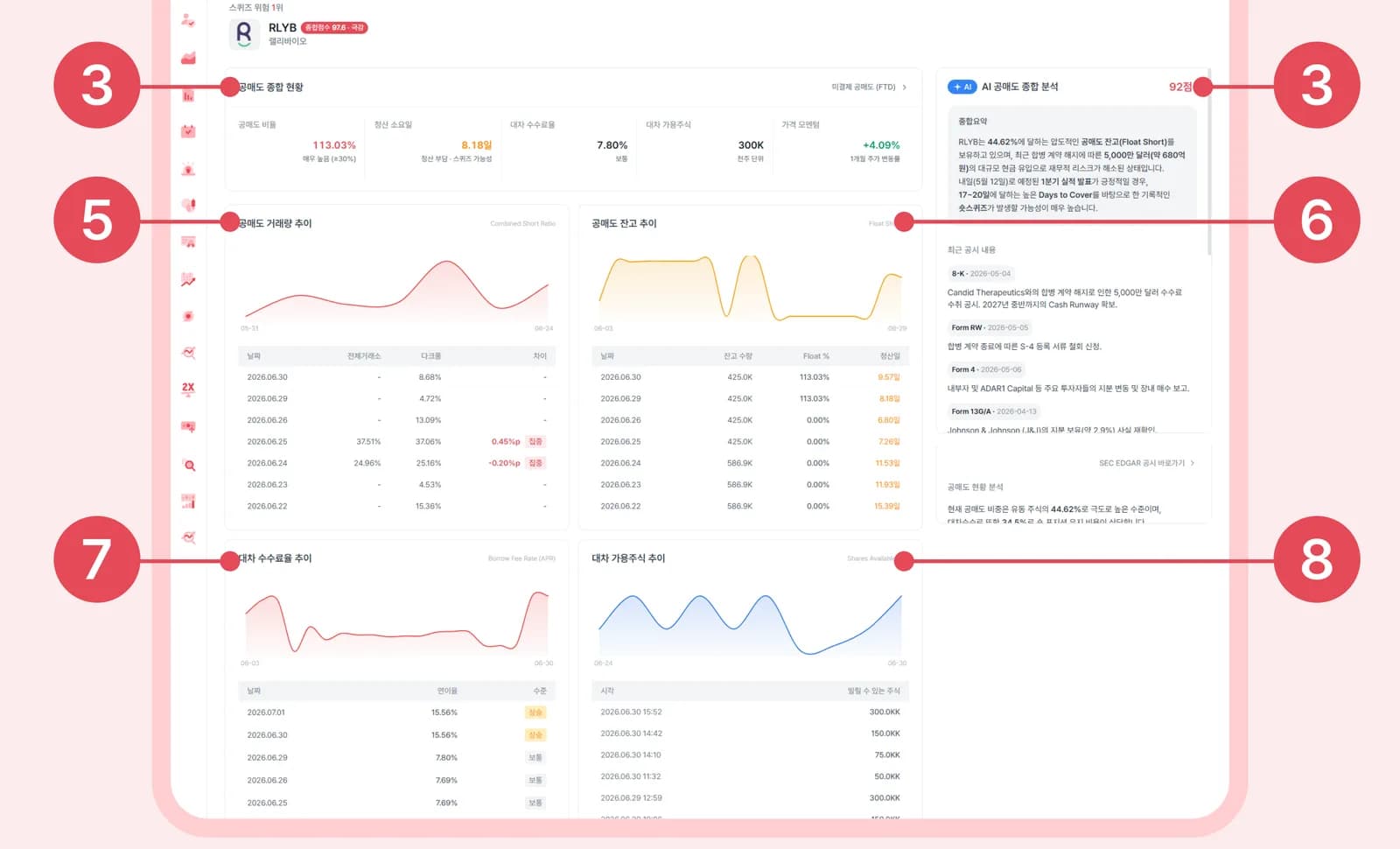Select the calendar check sidebar icon

[x=188, y=131]
